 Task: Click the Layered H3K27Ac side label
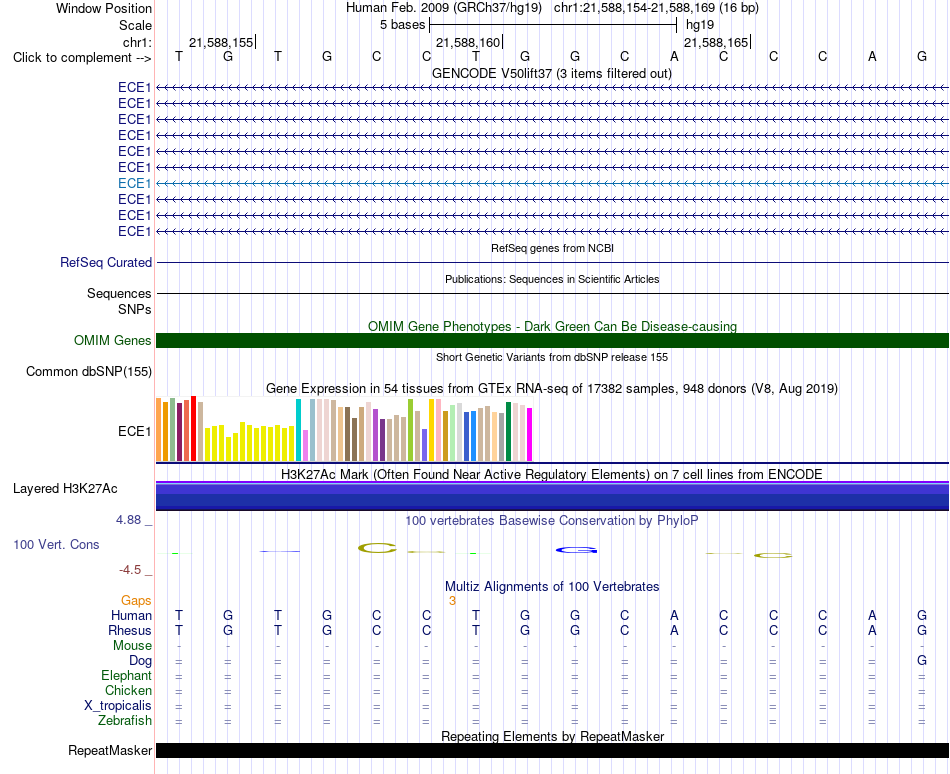tap(65, 489)
